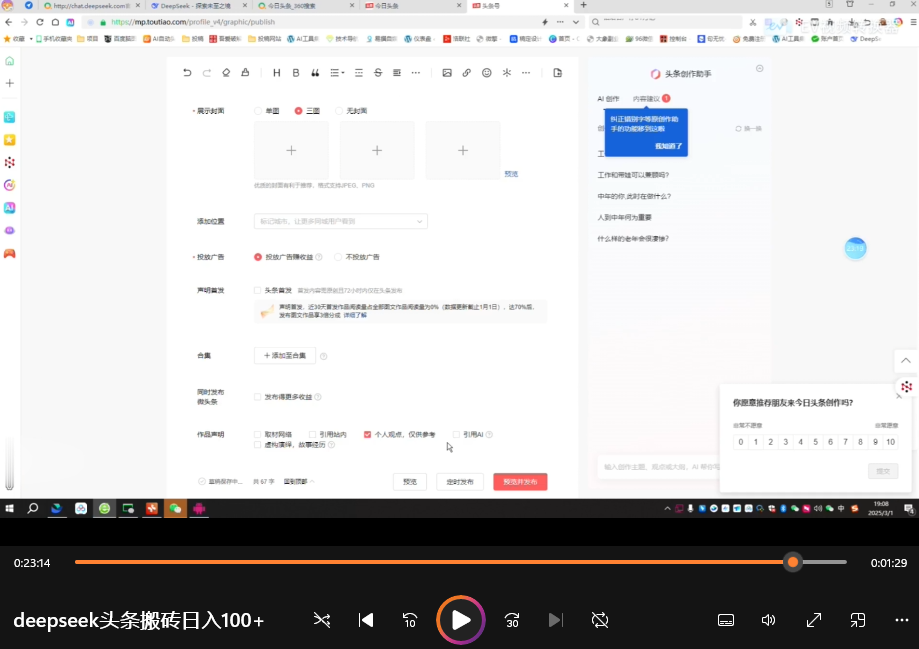Check the 引用AI checkbox
This screenshot has height=649, width=919.
[x=456, y=434]
